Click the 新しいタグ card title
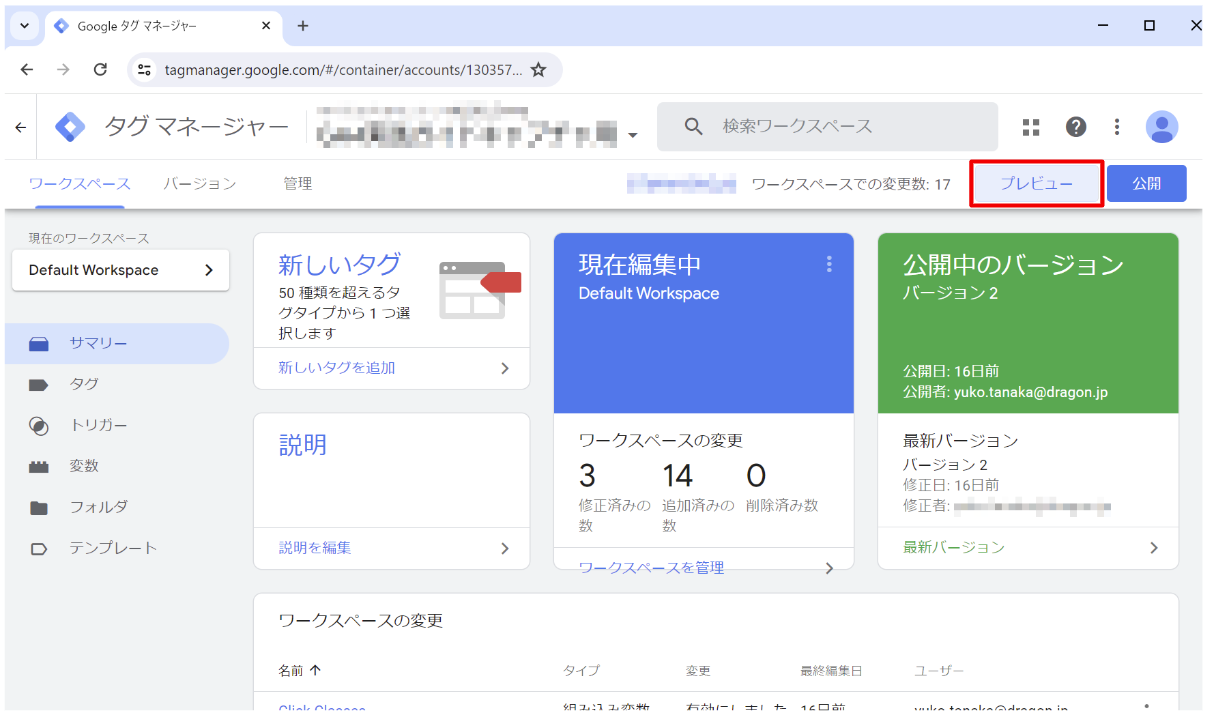The image size is (1206, 713). click(x=340, y=264)
